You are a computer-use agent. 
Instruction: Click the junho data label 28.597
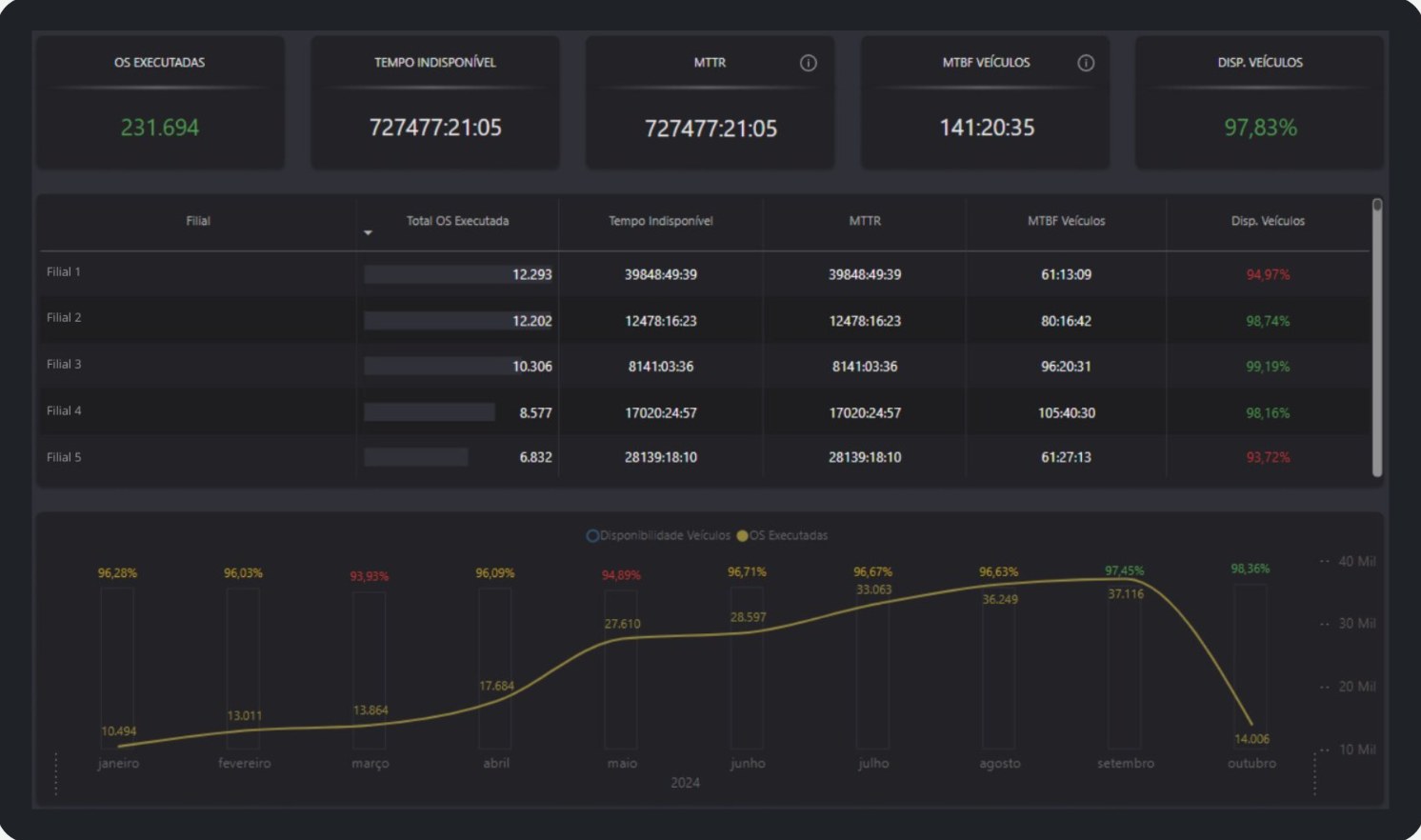748,617
